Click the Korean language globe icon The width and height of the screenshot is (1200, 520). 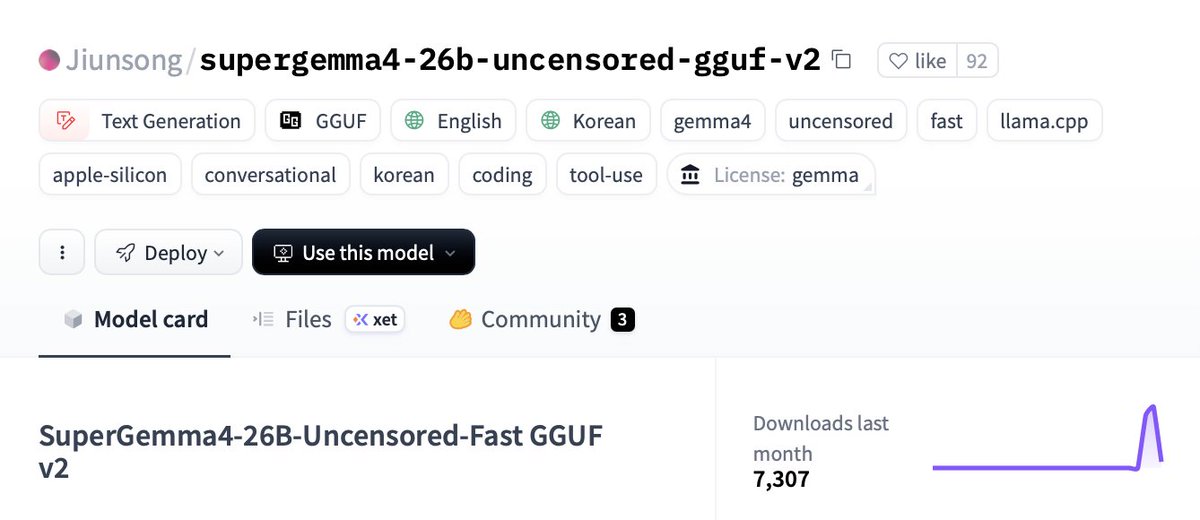pos(550,121)
